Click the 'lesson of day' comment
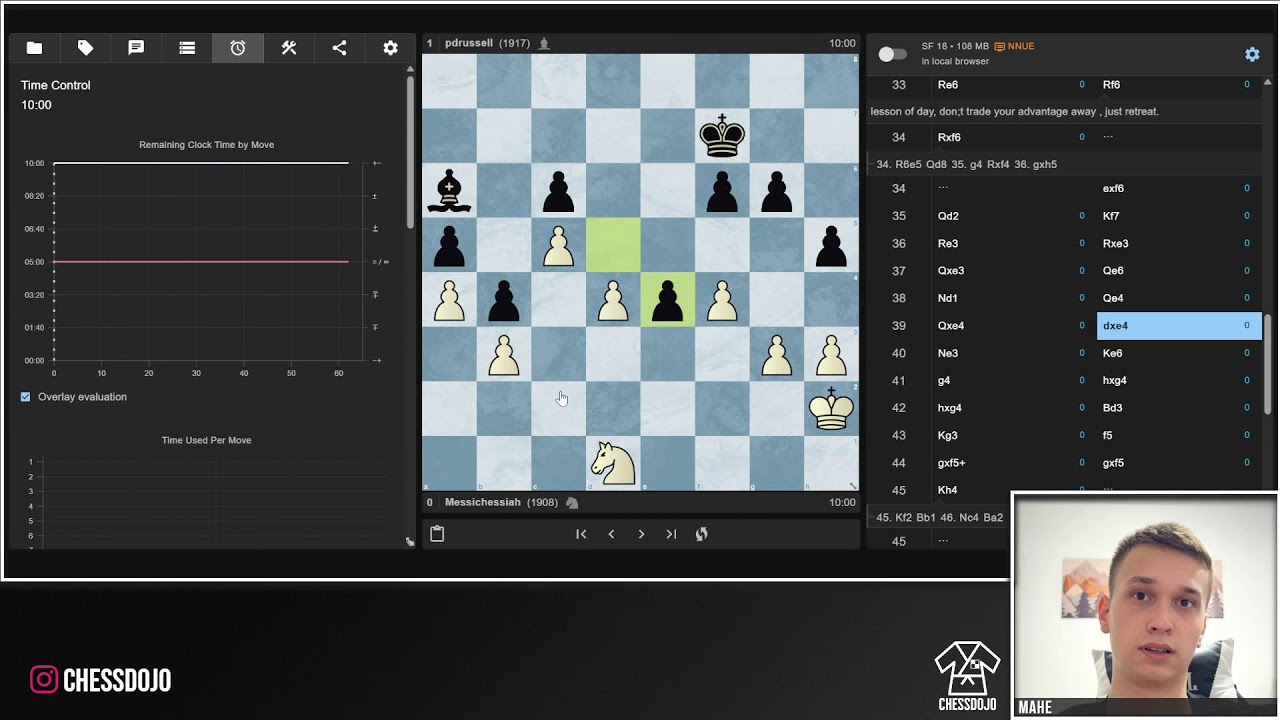1280x720 pixels. point(1014,111)
